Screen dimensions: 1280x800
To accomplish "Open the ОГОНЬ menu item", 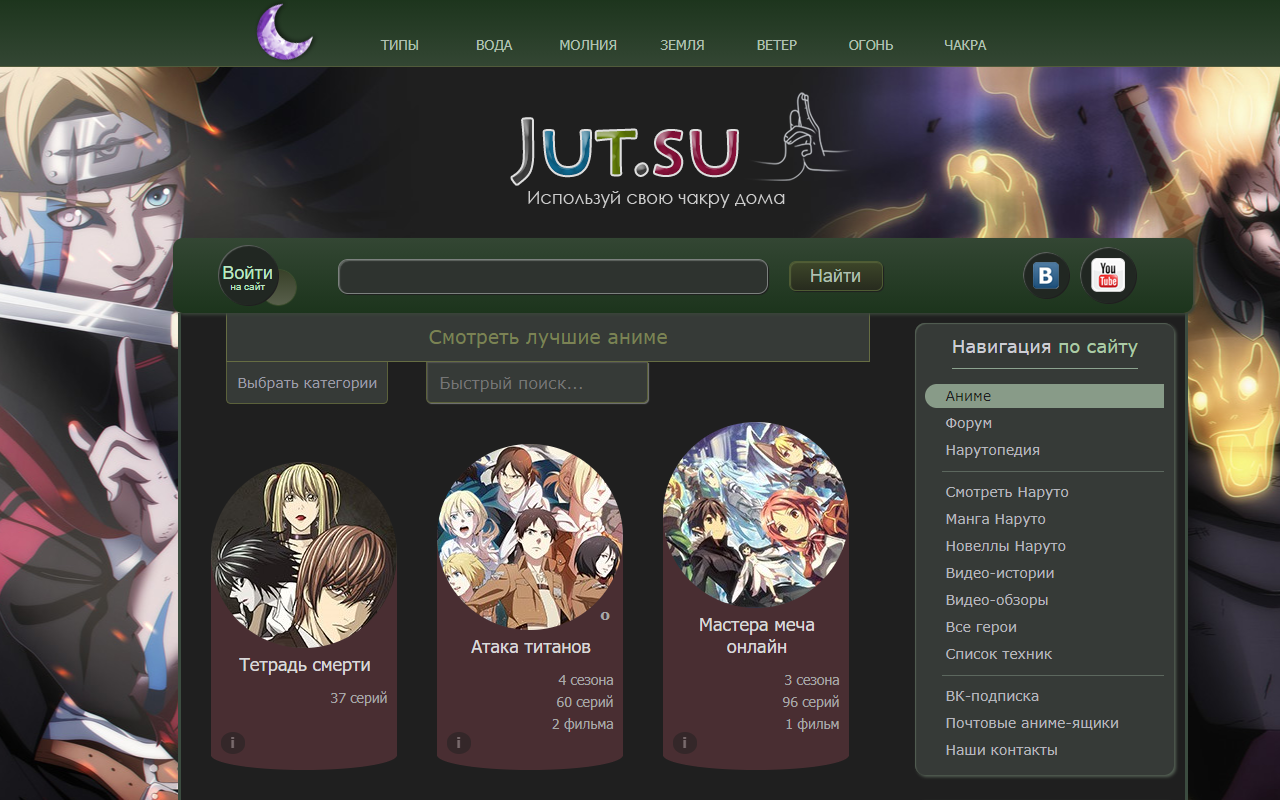I will pos(871,45).
